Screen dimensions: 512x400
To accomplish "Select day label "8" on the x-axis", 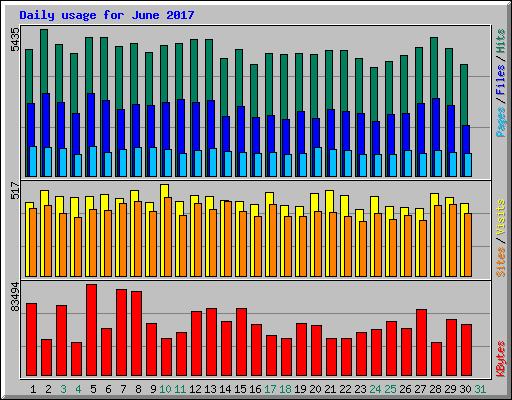I will tap(138, 389).
